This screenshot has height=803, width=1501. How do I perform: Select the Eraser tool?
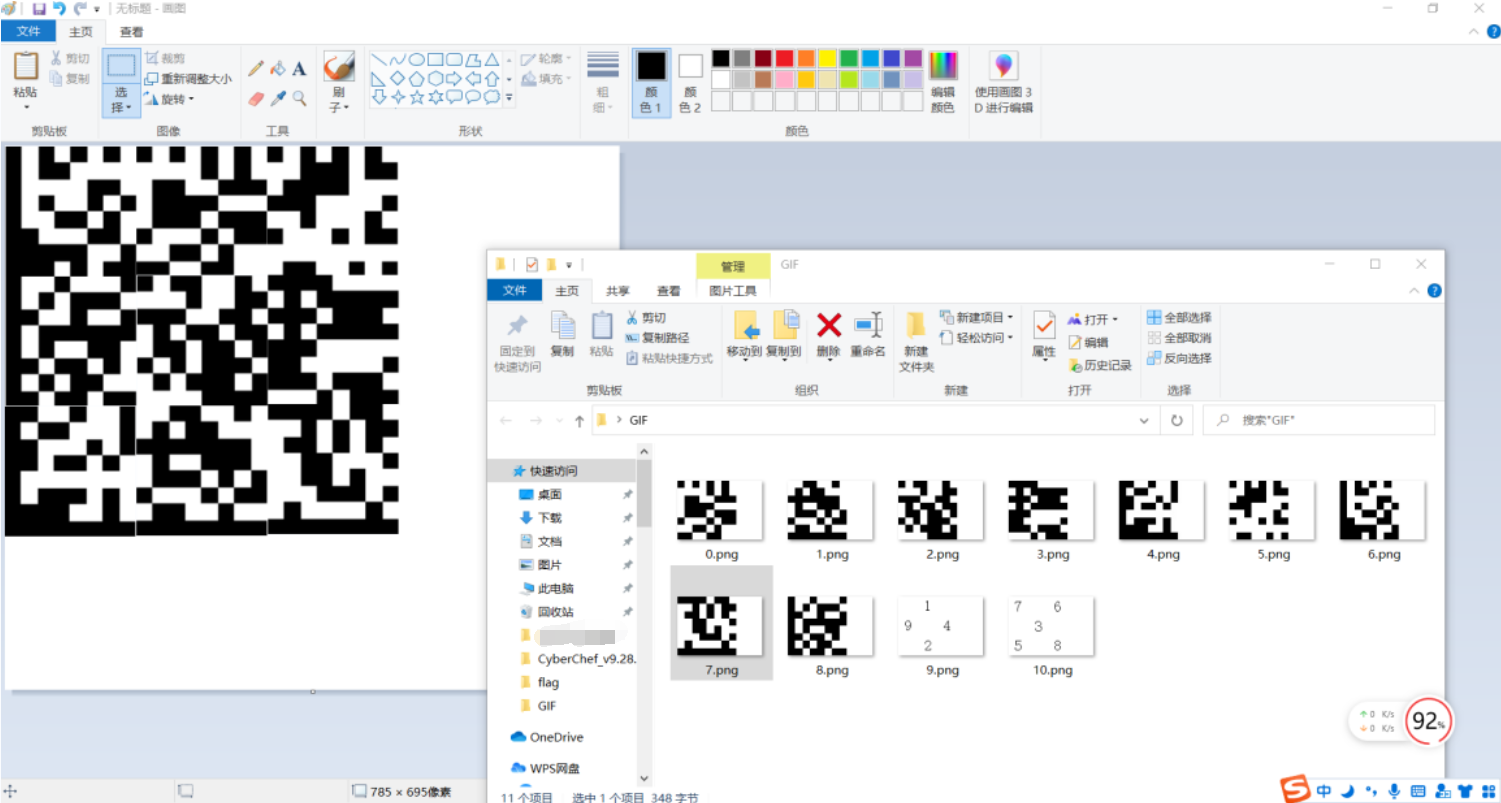258,98
